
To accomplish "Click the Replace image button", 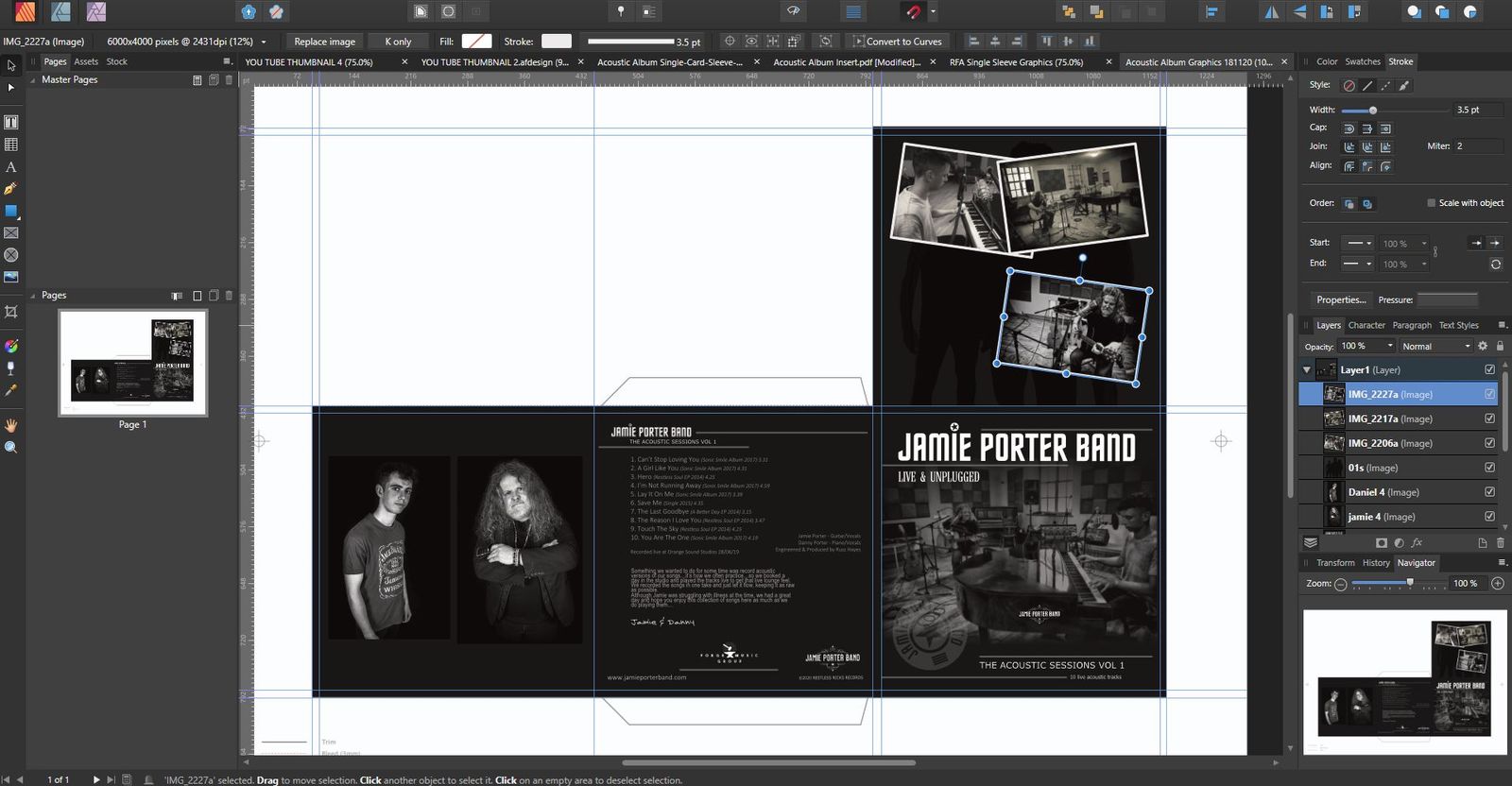I will 324,42.
